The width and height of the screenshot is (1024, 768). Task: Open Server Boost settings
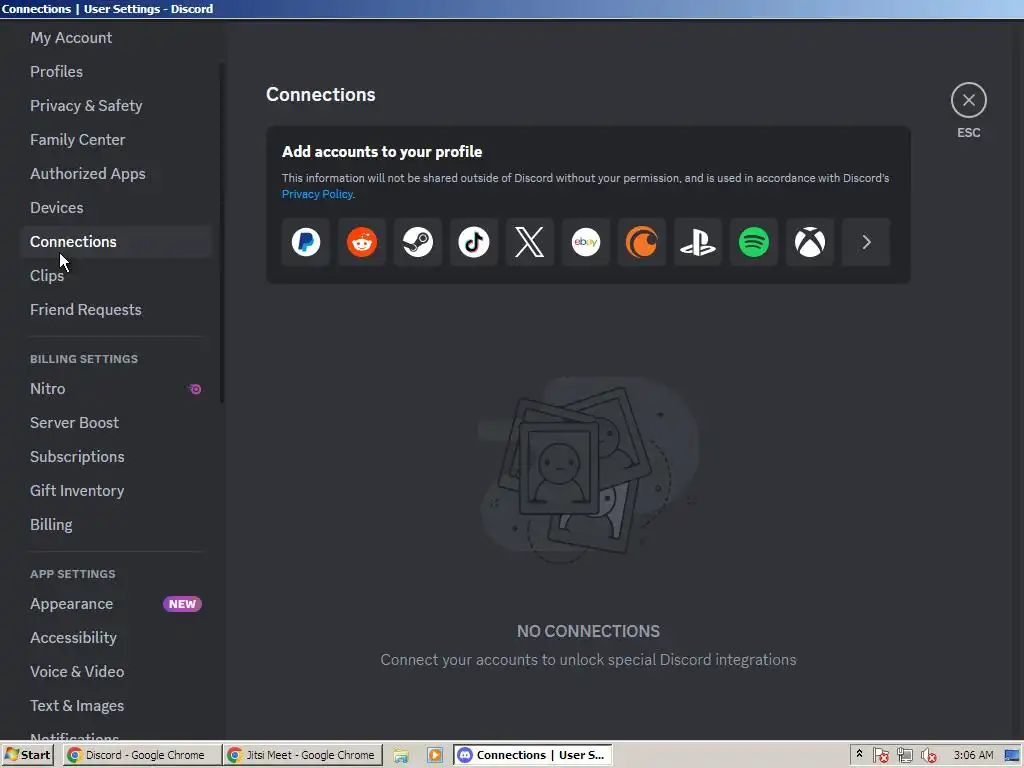click(x=116, y=423)
